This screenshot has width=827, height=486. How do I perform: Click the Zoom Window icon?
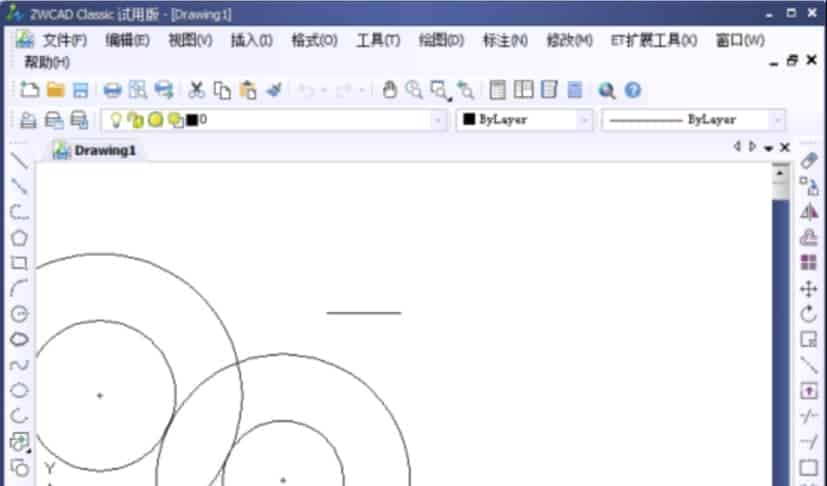[x=440, y=90]
